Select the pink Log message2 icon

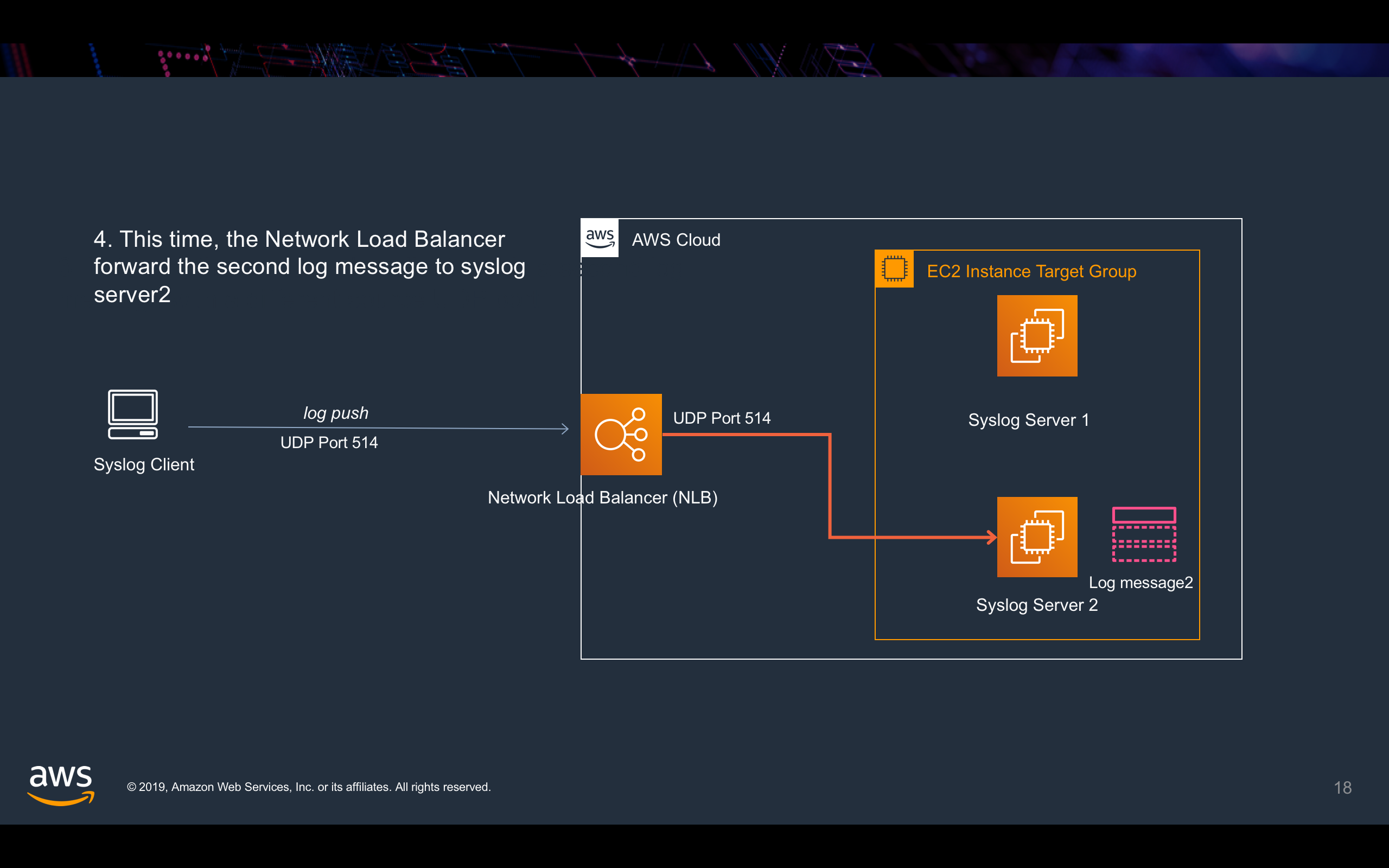1143,534
